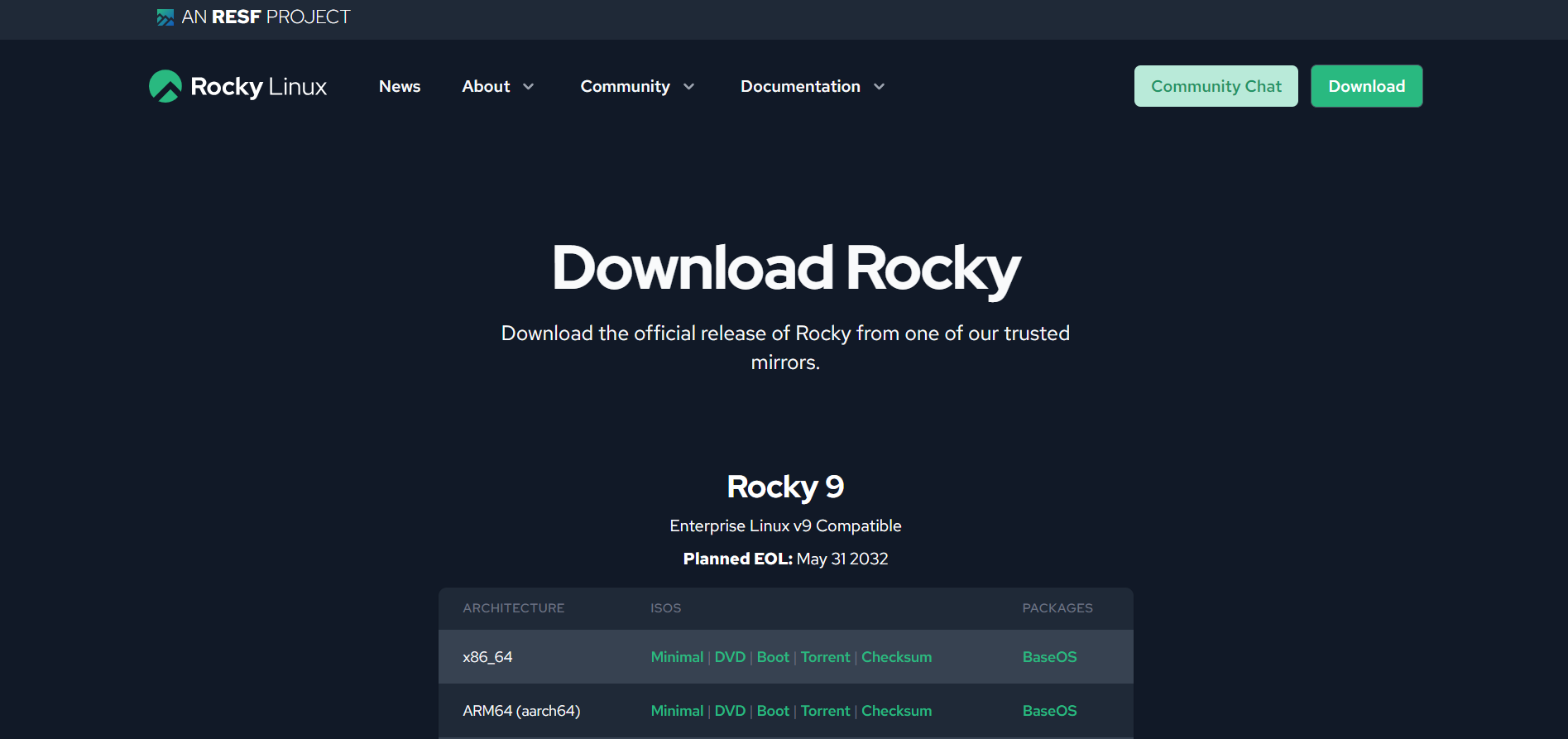Expand the About menu
Image resolution: width=1568 pixels, height=739 pixels.
[498, 86]
